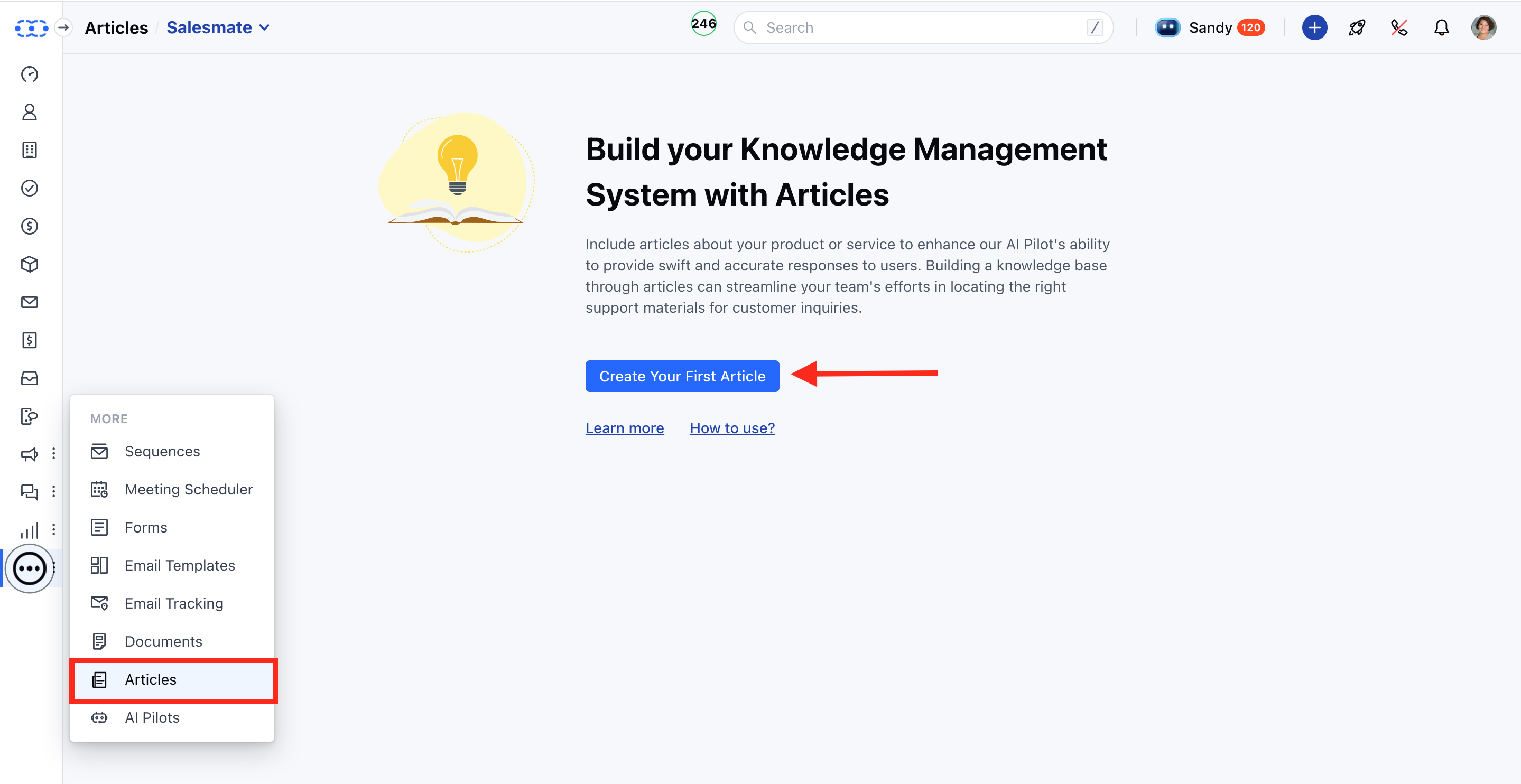Open the Chats speech-bubbles icon
Screen dimensions: 1521x784
coord(30,492)
